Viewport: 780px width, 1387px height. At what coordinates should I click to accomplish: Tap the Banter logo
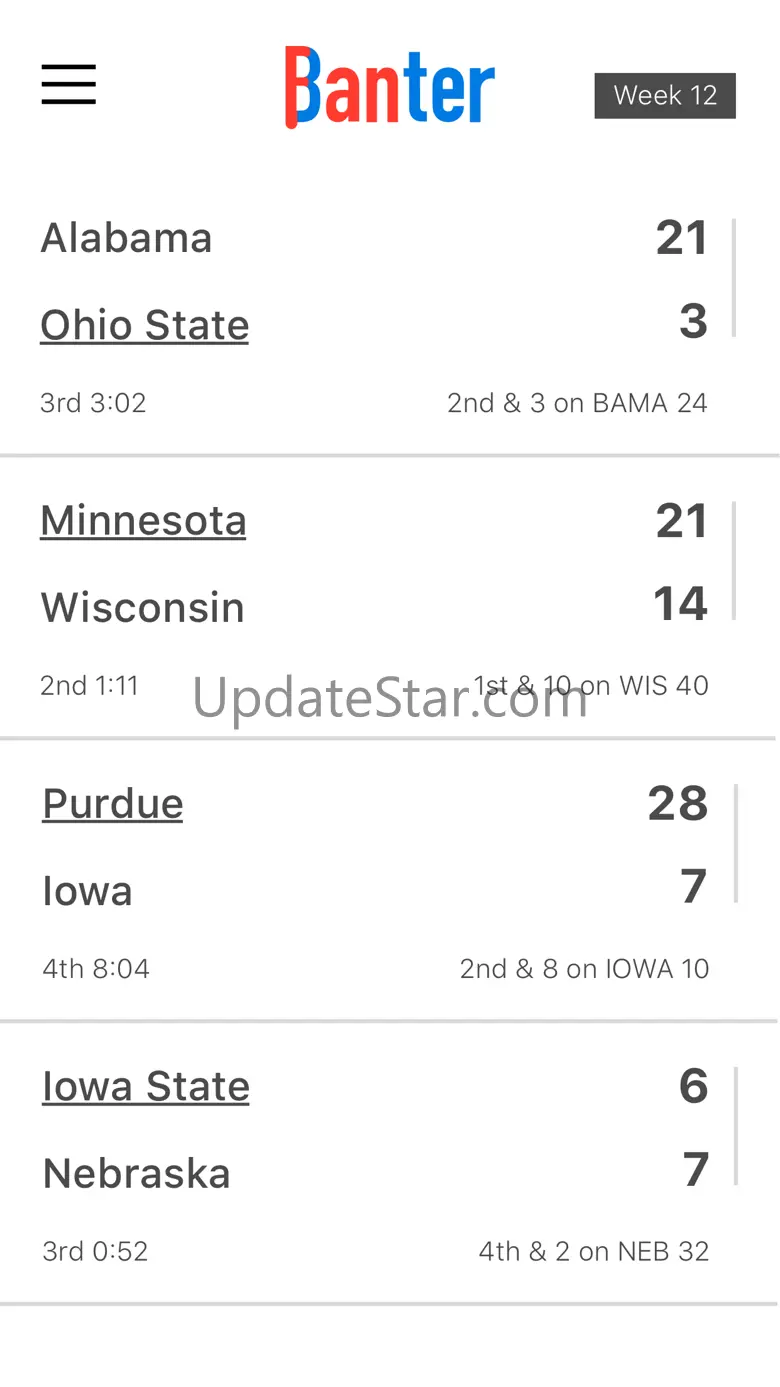[x=390, y=87]
